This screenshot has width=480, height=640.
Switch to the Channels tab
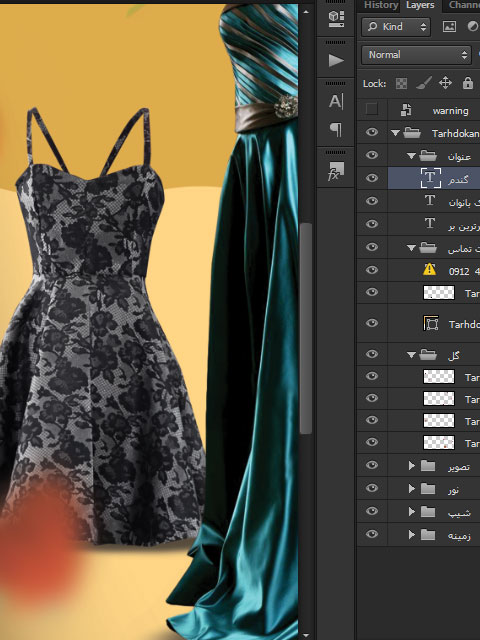coord(464,5)
